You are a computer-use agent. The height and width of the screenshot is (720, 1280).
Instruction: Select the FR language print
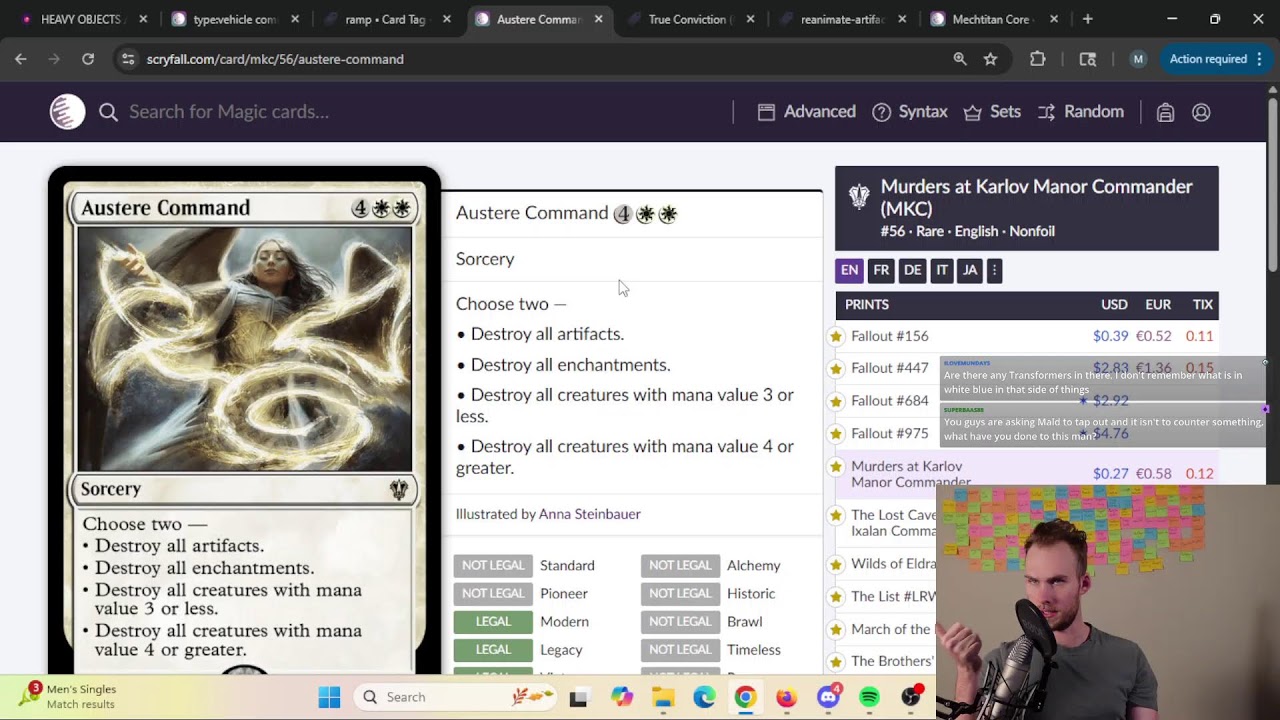tap(881, 270)
